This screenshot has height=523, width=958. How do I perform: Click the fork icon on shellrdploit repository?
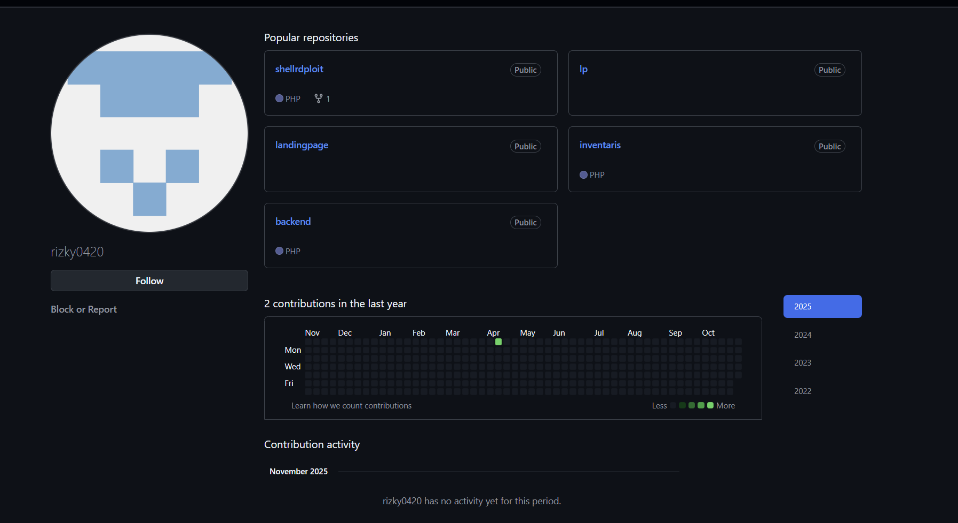pos(319,99)
